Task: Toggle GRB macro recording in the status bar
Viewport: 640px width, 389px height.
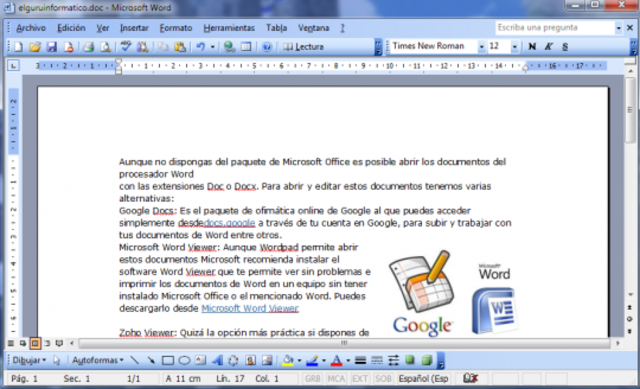Action: pos(313,379)
